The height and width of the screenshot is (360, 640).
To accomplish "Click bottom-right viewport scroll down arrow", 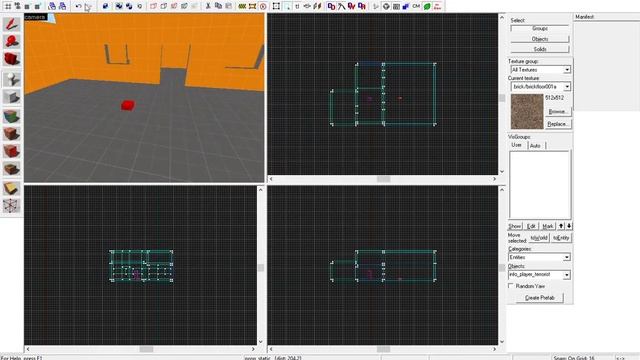I will coord(502,342).
